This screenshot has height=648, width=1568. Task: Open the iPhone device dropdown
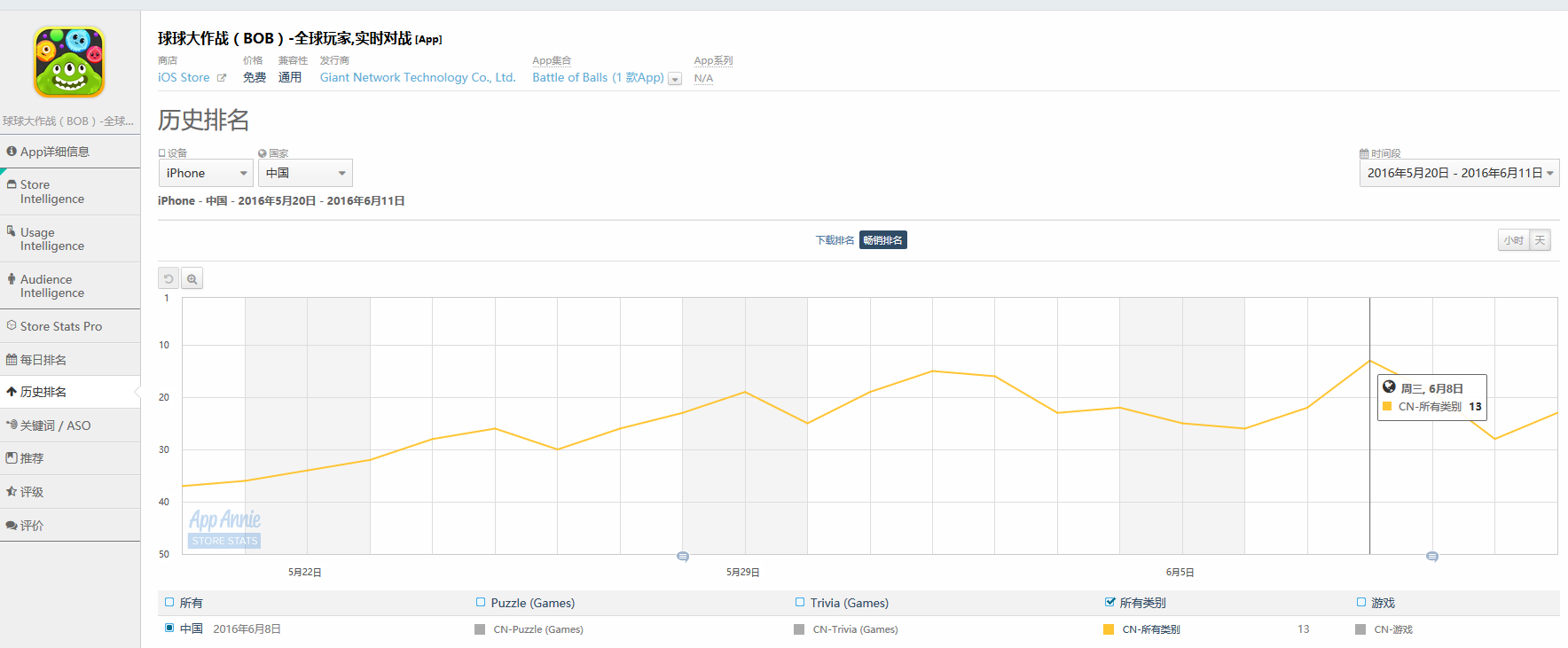(x=206, y=173)
